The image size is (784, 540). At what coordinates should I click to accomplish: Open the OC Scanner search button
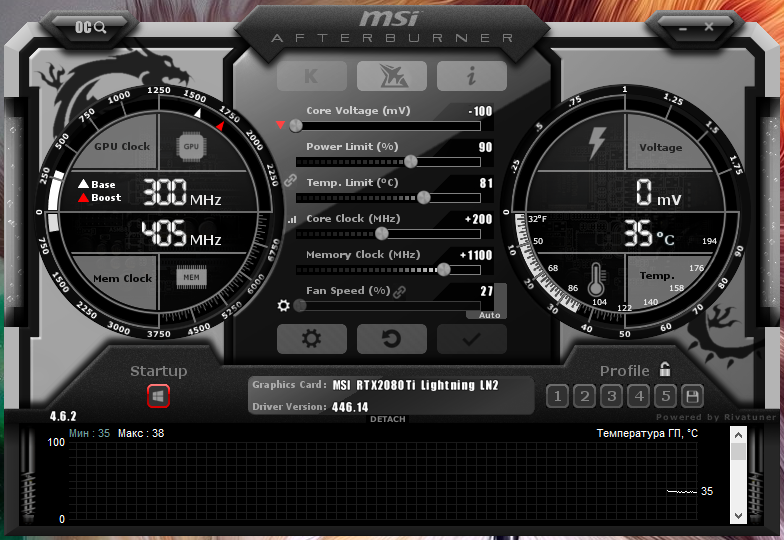pyautogui.click(x=90, y=27)
